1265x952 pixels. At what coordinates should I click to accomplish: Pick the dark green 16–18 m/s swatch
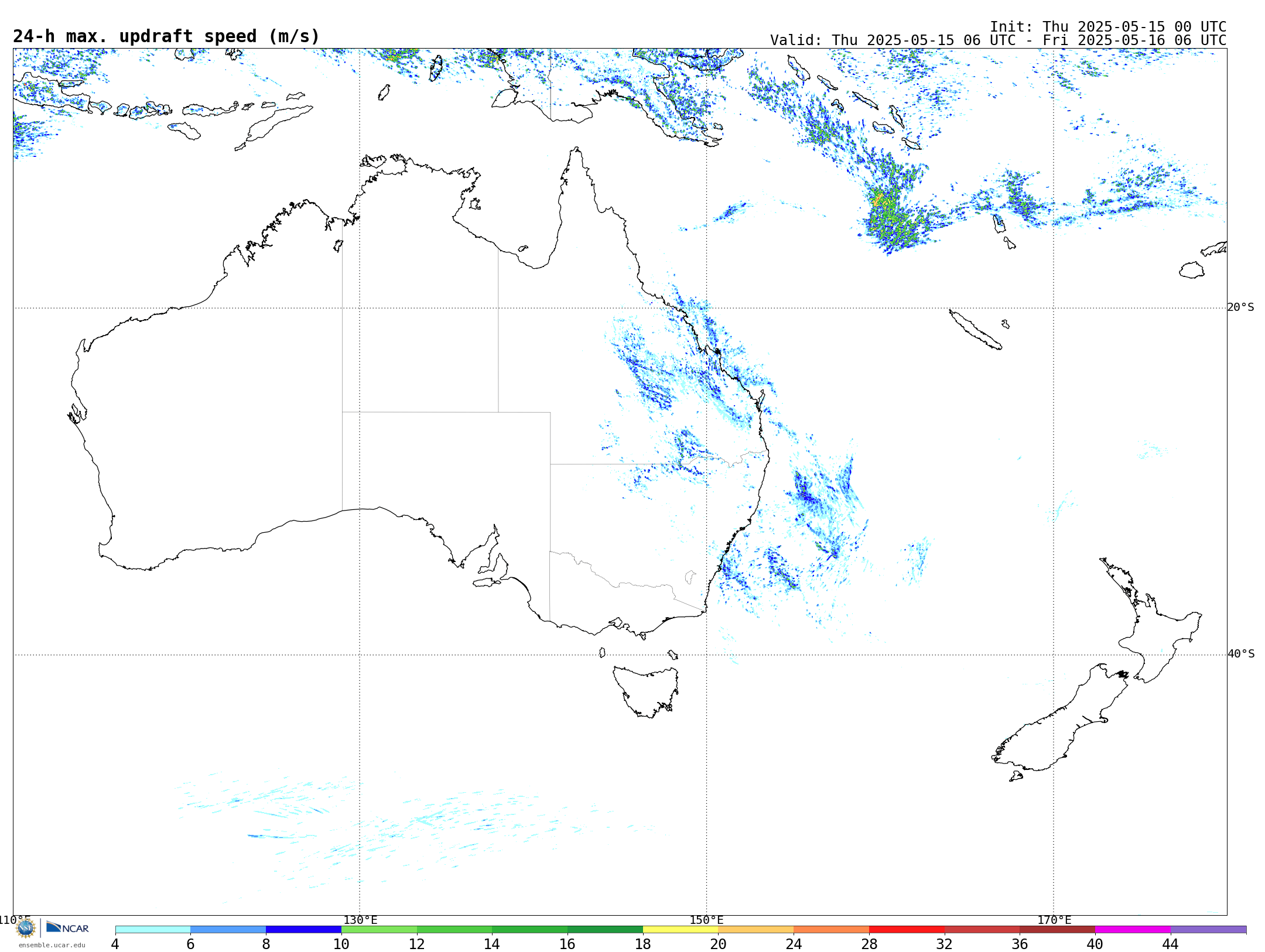point(605,930)
